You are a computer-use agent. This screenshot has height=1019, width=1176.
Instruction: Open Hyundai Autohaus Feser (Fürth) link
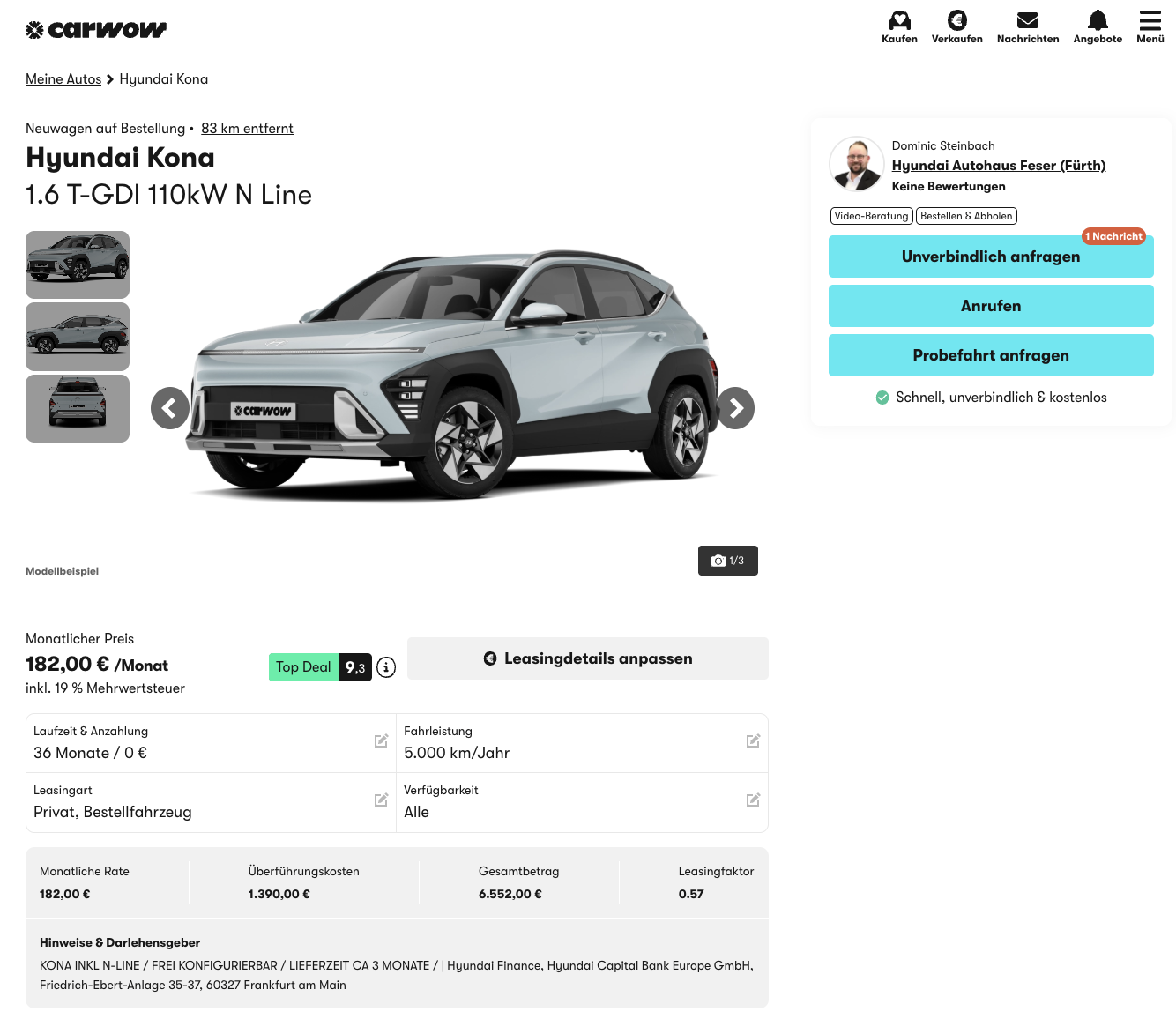[998, 166]
